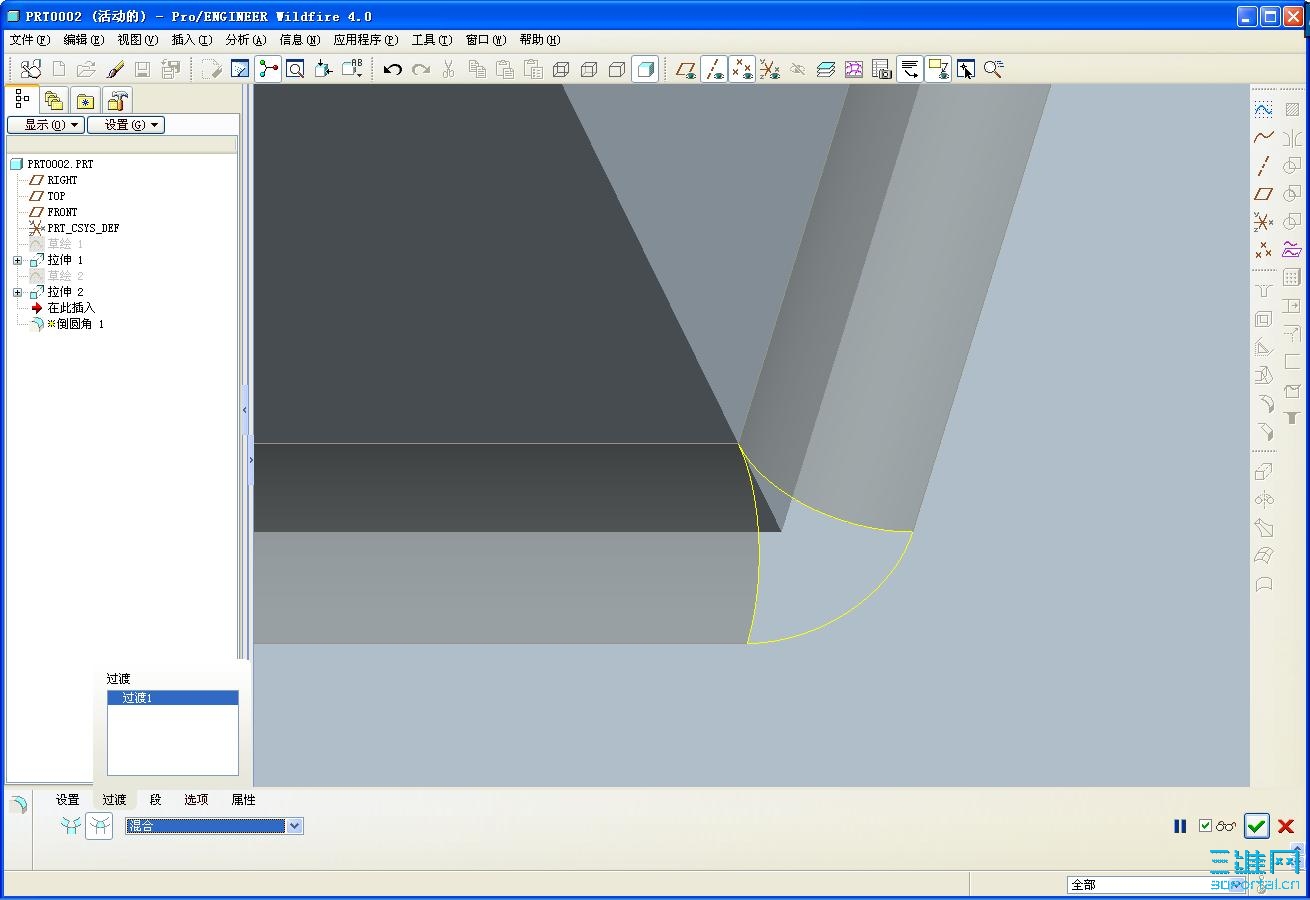Open the 视图 menu
The image size is (1310, 900).
137,40
